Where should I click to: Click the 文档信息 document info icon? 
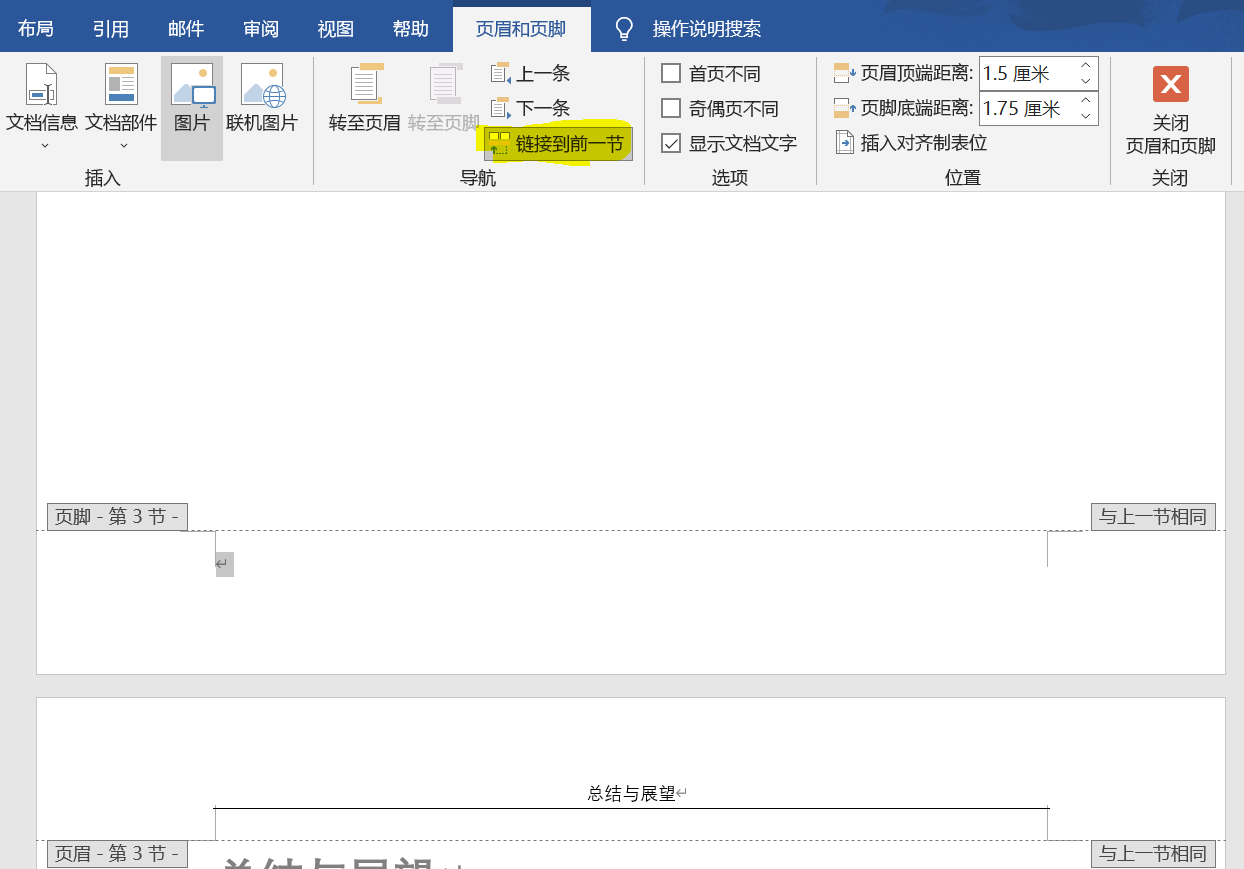pos(41,84)
